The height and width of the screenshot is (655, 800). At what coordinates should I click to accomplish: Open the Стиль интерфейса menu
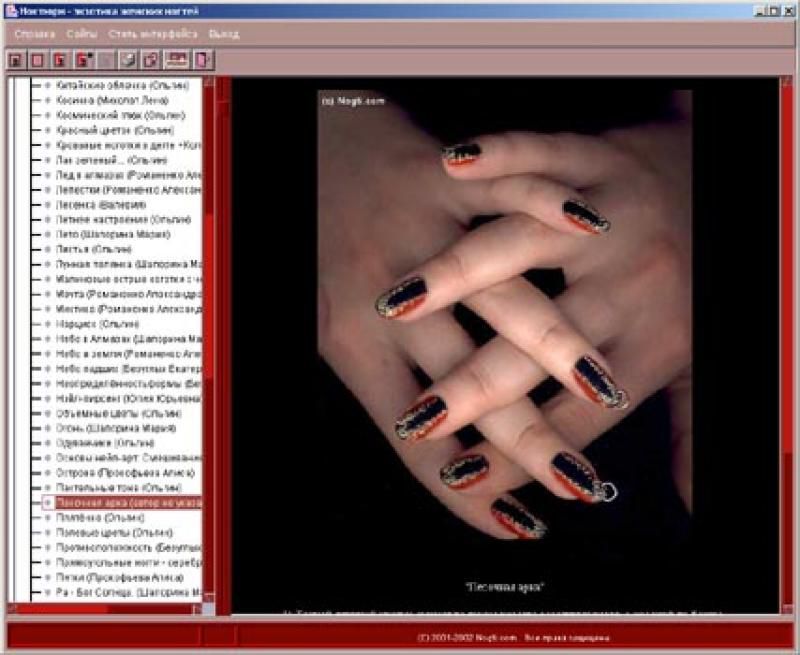(x=140, y=33)
